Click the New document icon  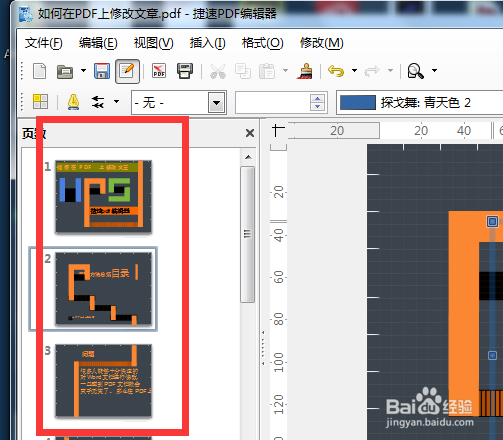click(40, 71)
